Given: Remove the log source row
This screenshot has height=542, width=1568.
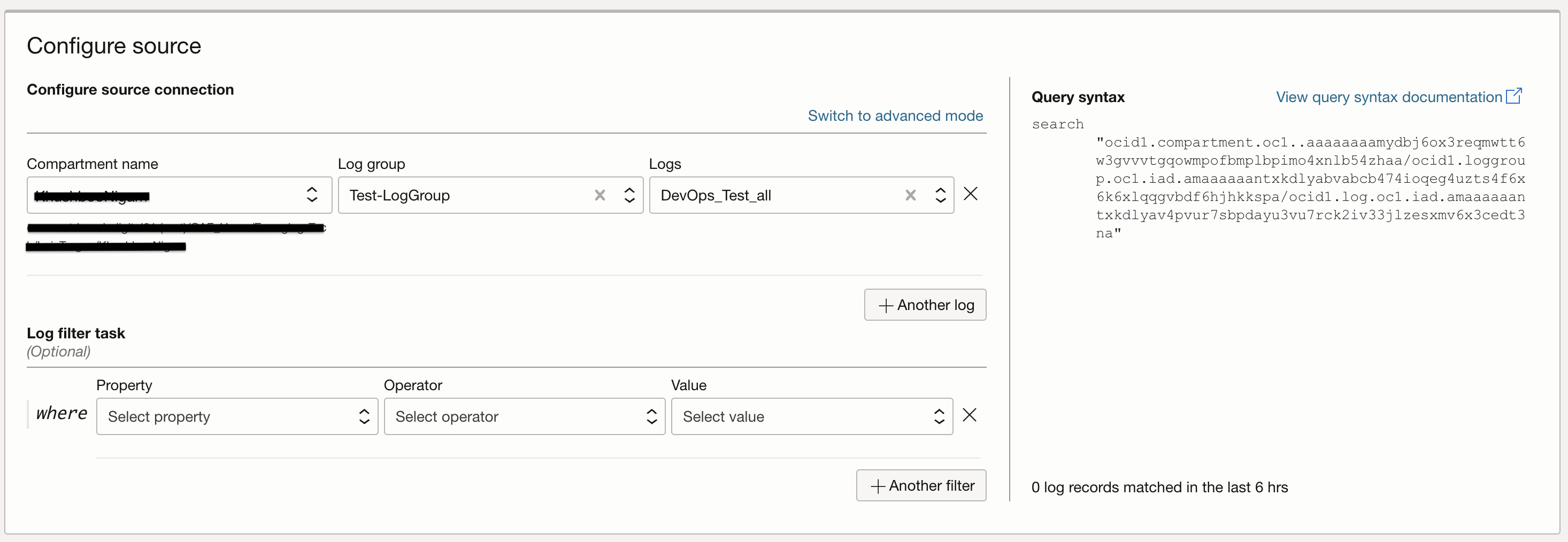Looking at the screenshot, I should tap(970, 194).
